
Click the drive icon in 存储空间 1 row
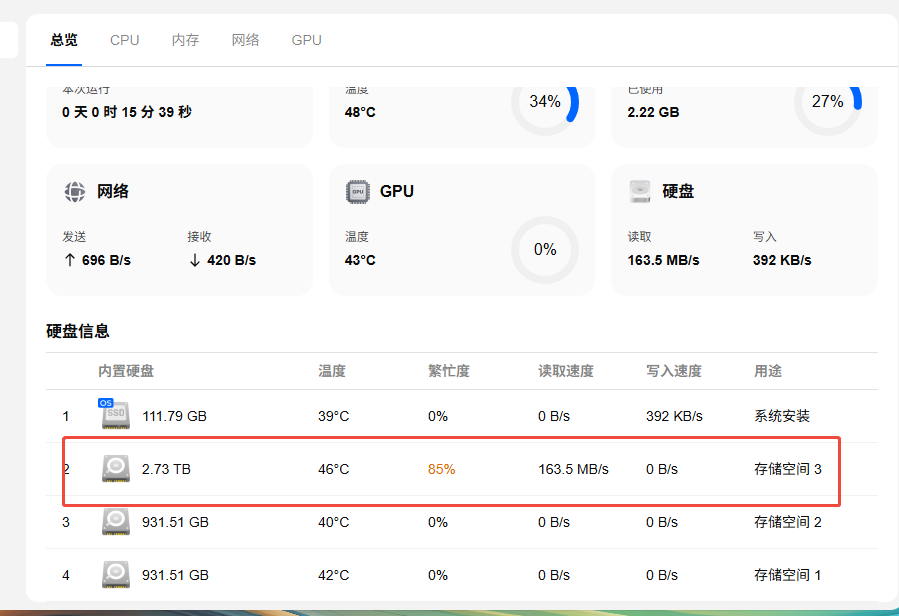click(x=116, y=575)
